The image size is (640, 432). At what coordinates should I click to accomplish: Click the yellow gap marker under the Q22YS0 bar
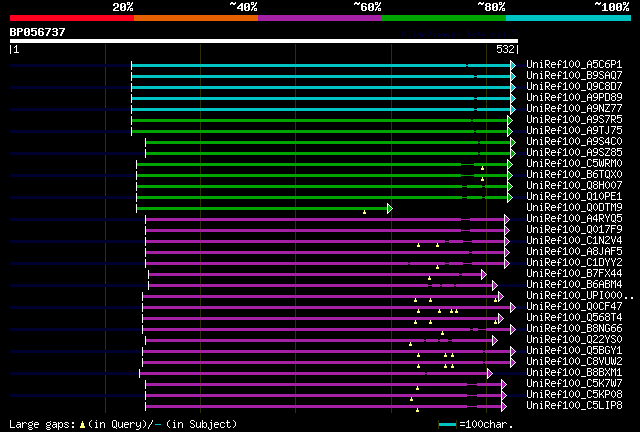[x=410, y=344]
